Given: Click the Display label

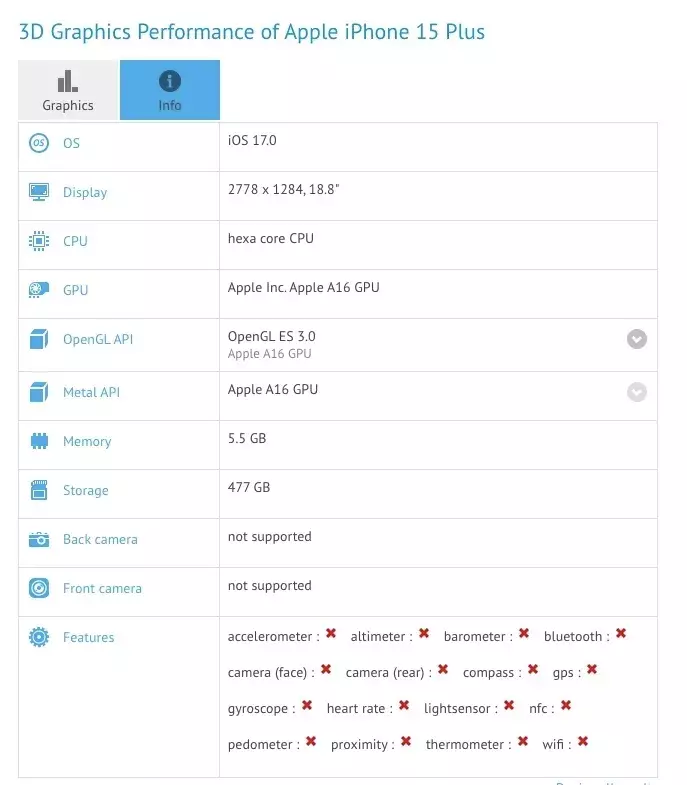Looking at the screenshot, I should [85, 193].
